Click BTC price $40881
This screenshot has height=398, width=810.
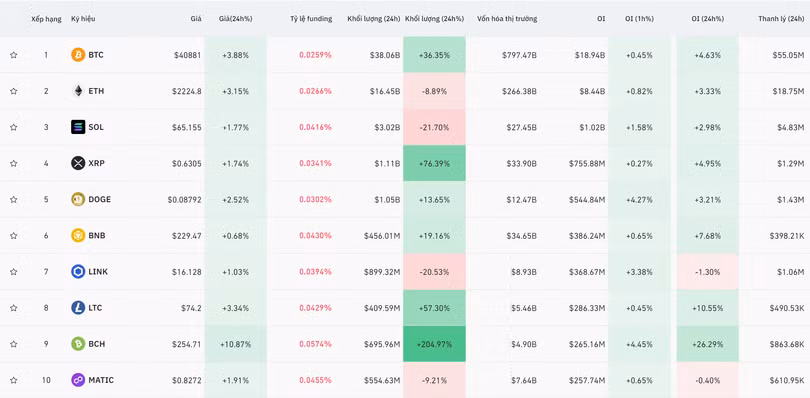pos(188,55)
